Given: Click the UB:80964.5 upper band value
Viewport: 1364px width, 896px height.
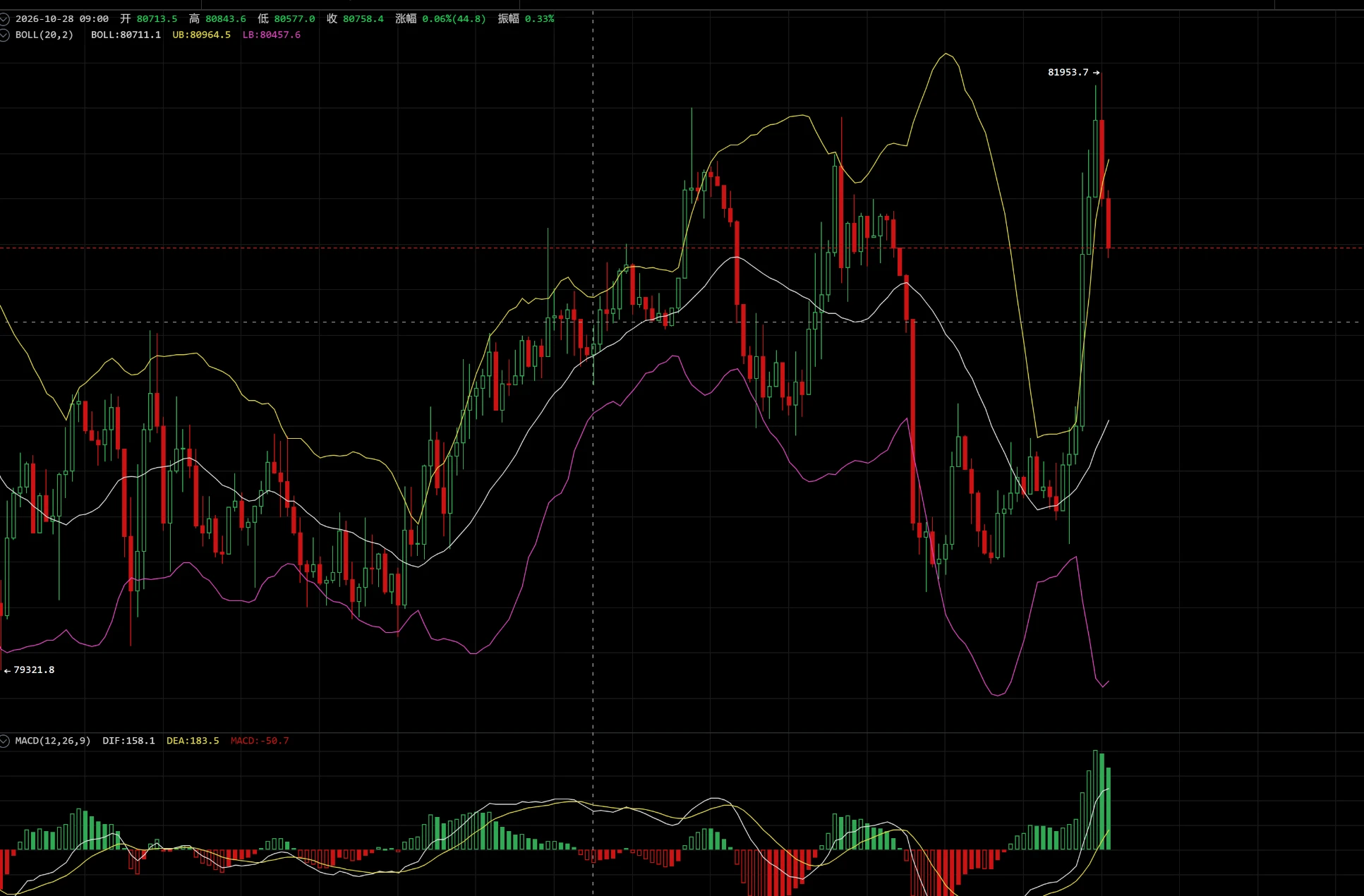Looking at the screenshot, I should (x=201, y=35).
